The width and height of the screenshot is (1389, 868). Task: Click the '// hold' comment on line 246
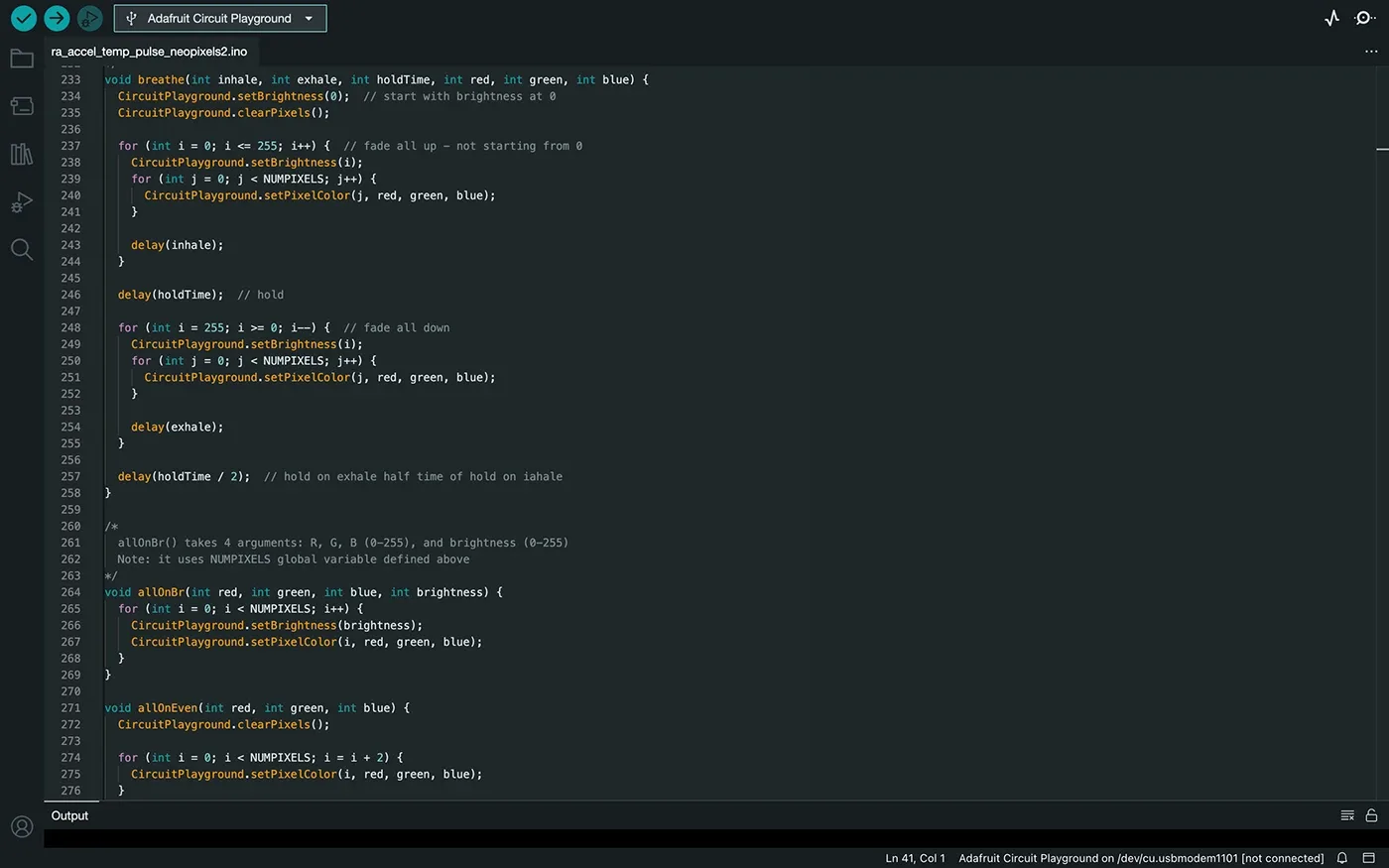(261, 295)
